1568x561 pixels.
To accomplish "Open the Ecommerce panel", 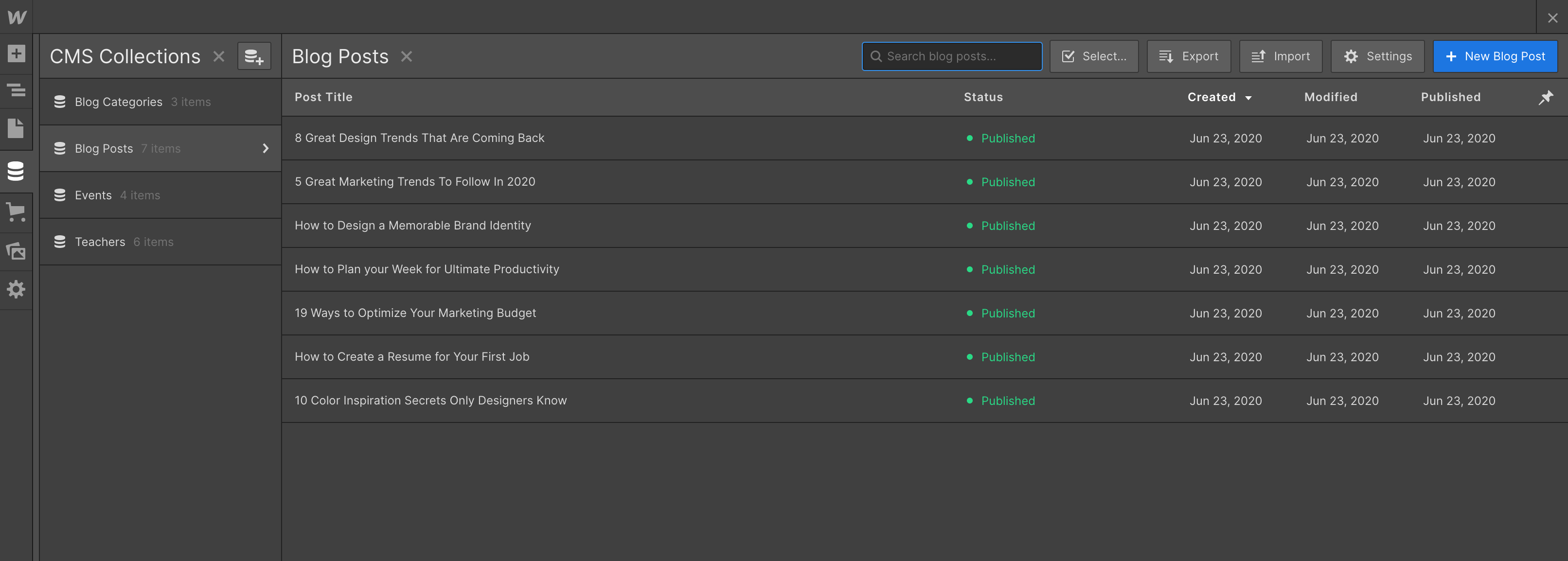I will click(x=16, y=212).
